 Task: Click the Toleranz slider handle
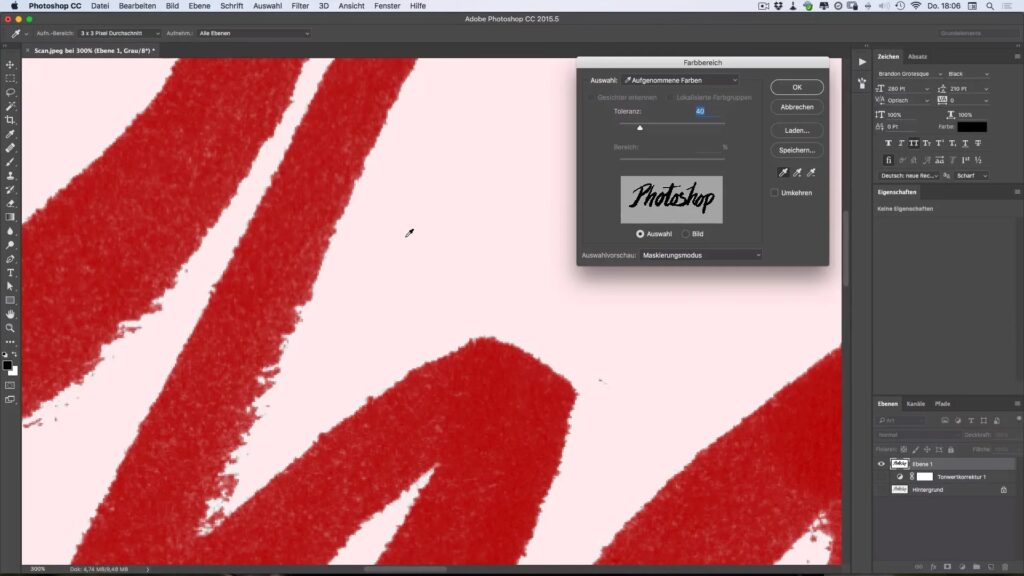(x=640, y=128)
